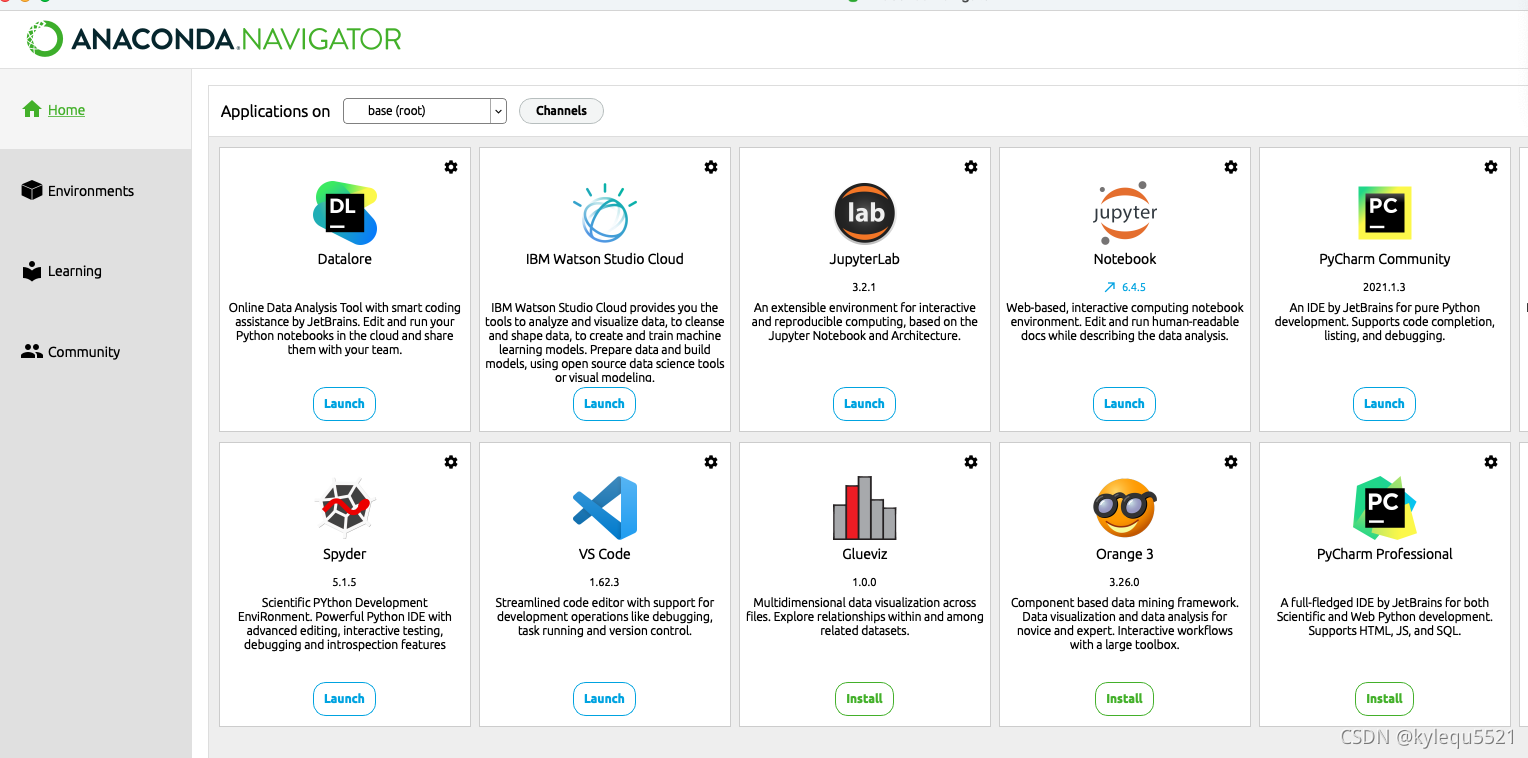The height and width of the screenshot is (758, 1528).
Task: Click the Glueviz description text
Action: (x=864, y=617)
